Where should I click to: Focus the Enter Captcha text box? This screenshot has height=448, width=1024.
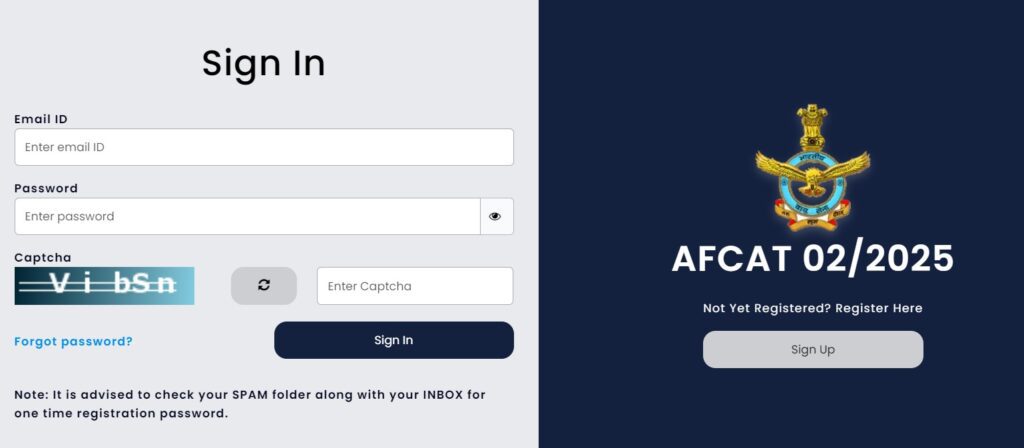pos(415,285)
